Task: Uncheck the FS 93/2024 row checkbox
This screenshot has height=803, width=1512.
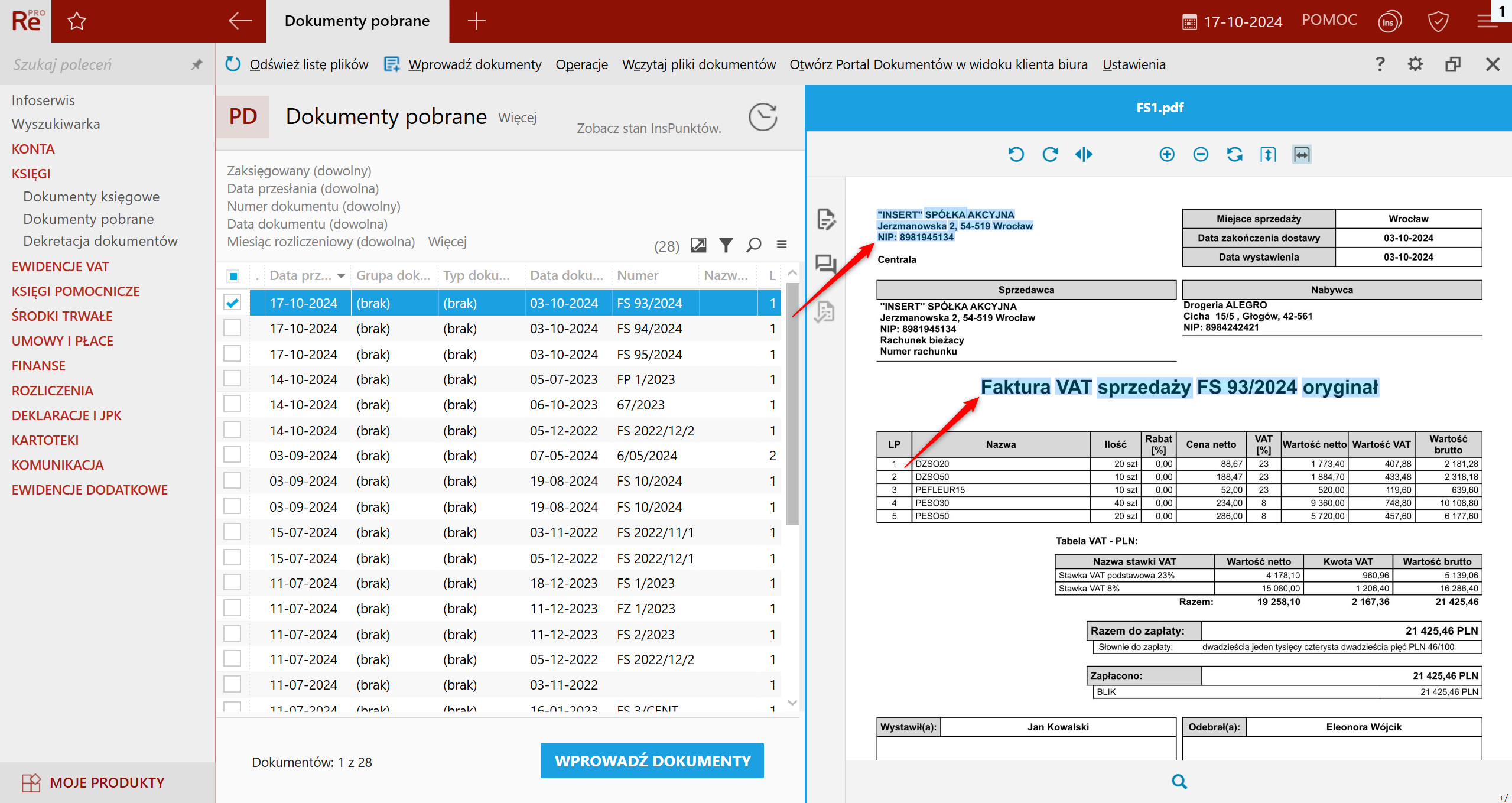Action: 233,303
